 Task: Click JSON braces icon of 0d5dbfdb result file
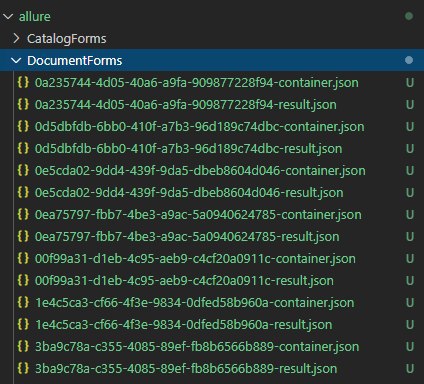coord(23,148)
